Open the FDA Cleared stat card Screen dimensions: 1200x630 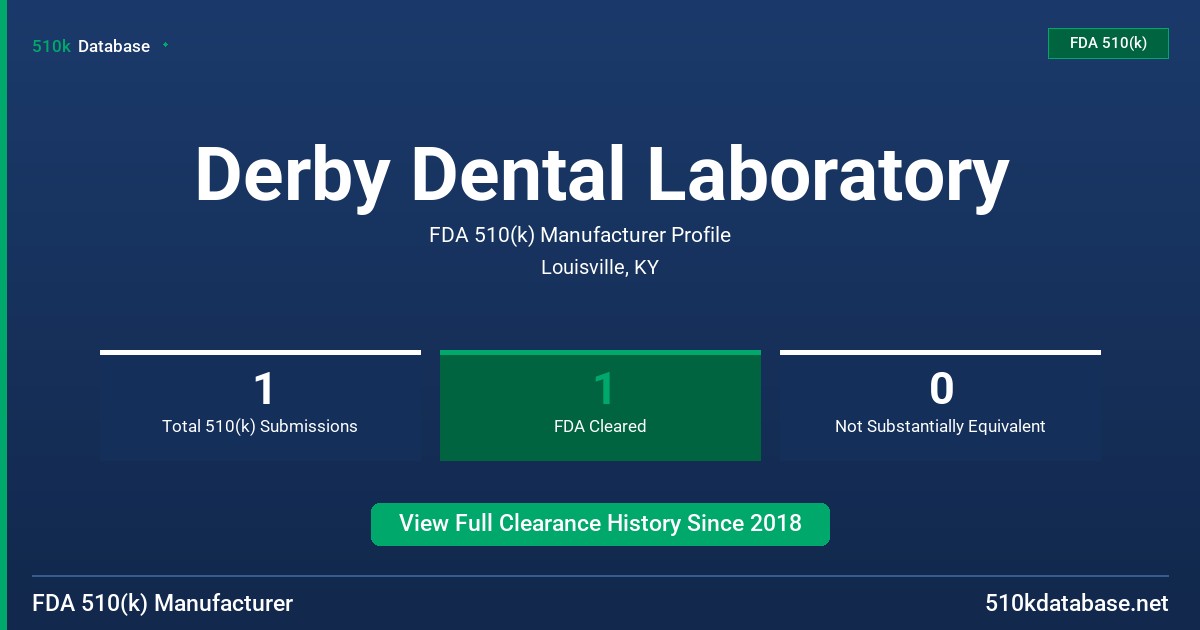[600, 406]
